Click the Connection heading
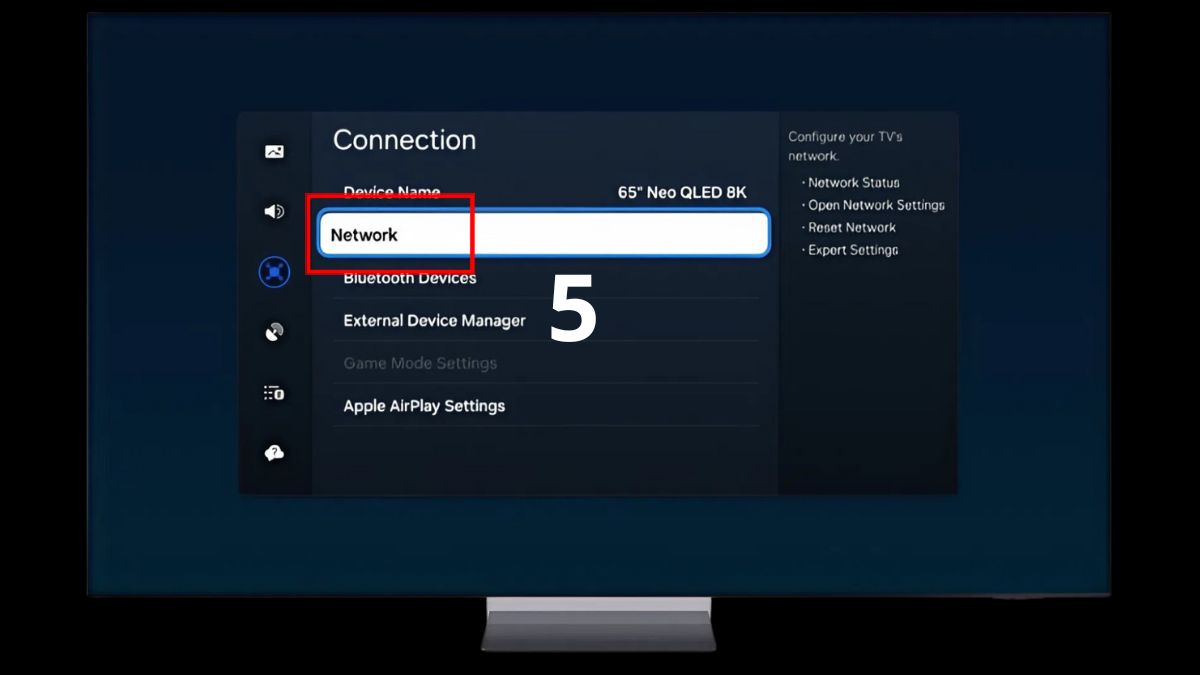The height and width of the screenshot is (675, 1200). [404, 140]
